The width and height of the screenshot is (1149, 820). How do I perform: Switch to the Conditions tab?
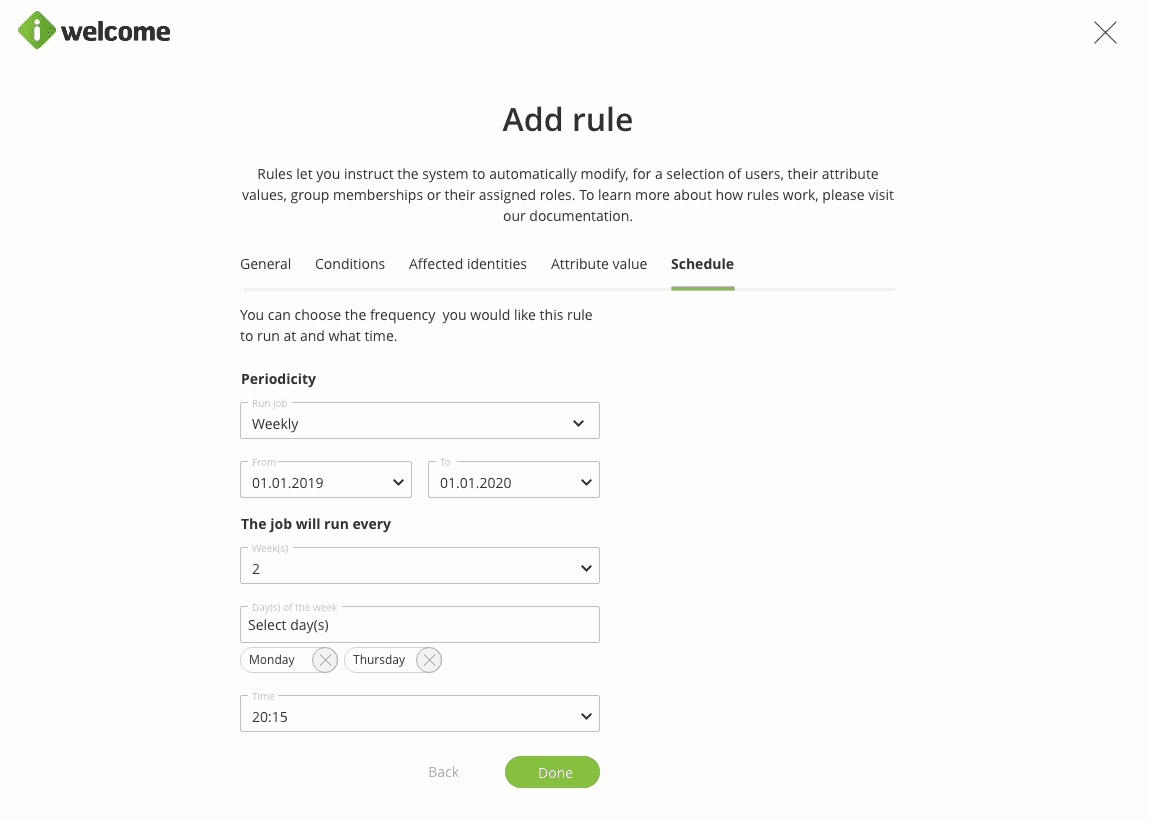(x=350, y=264)
